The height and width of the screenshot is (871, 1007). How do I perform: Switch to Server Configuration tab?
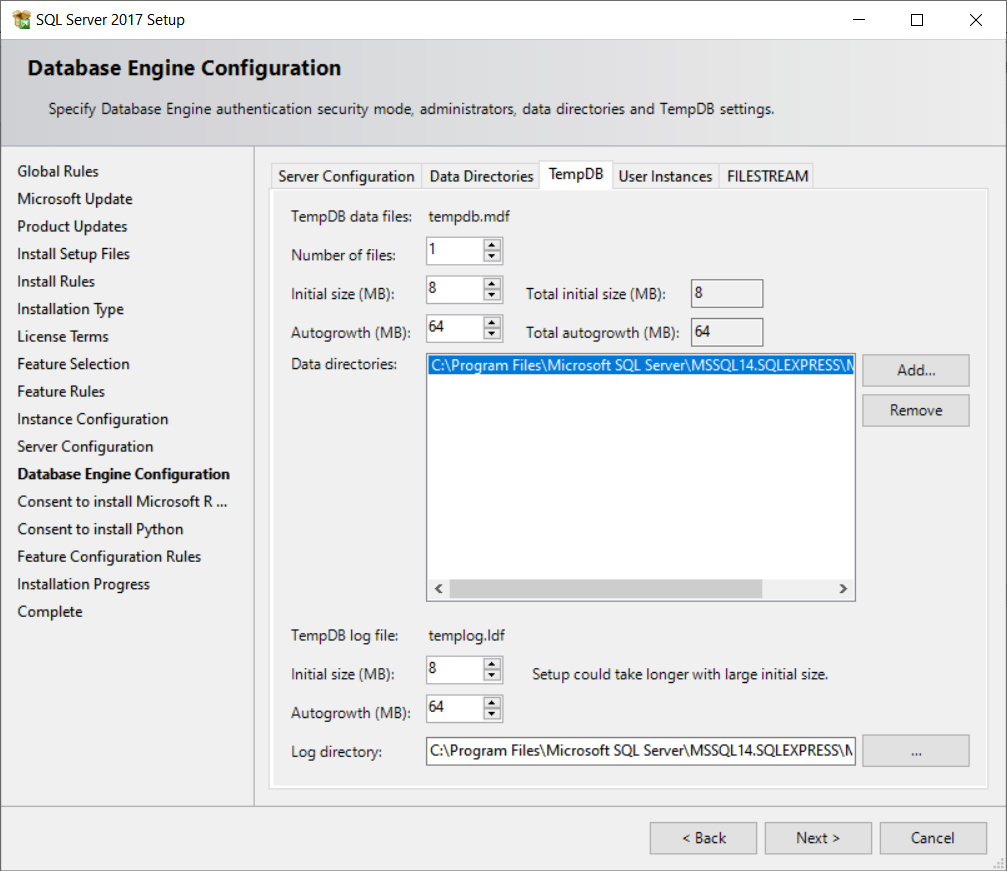coord(346,176)
